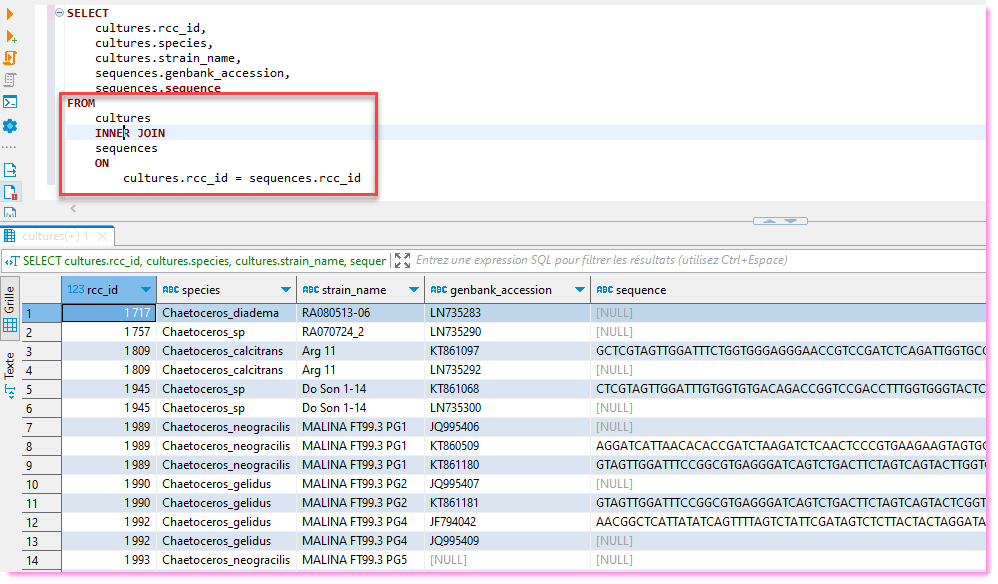998x584 pixels.
Task: Open editor settings gear icon
Action: pyautogui.click(x=11, y=126)
